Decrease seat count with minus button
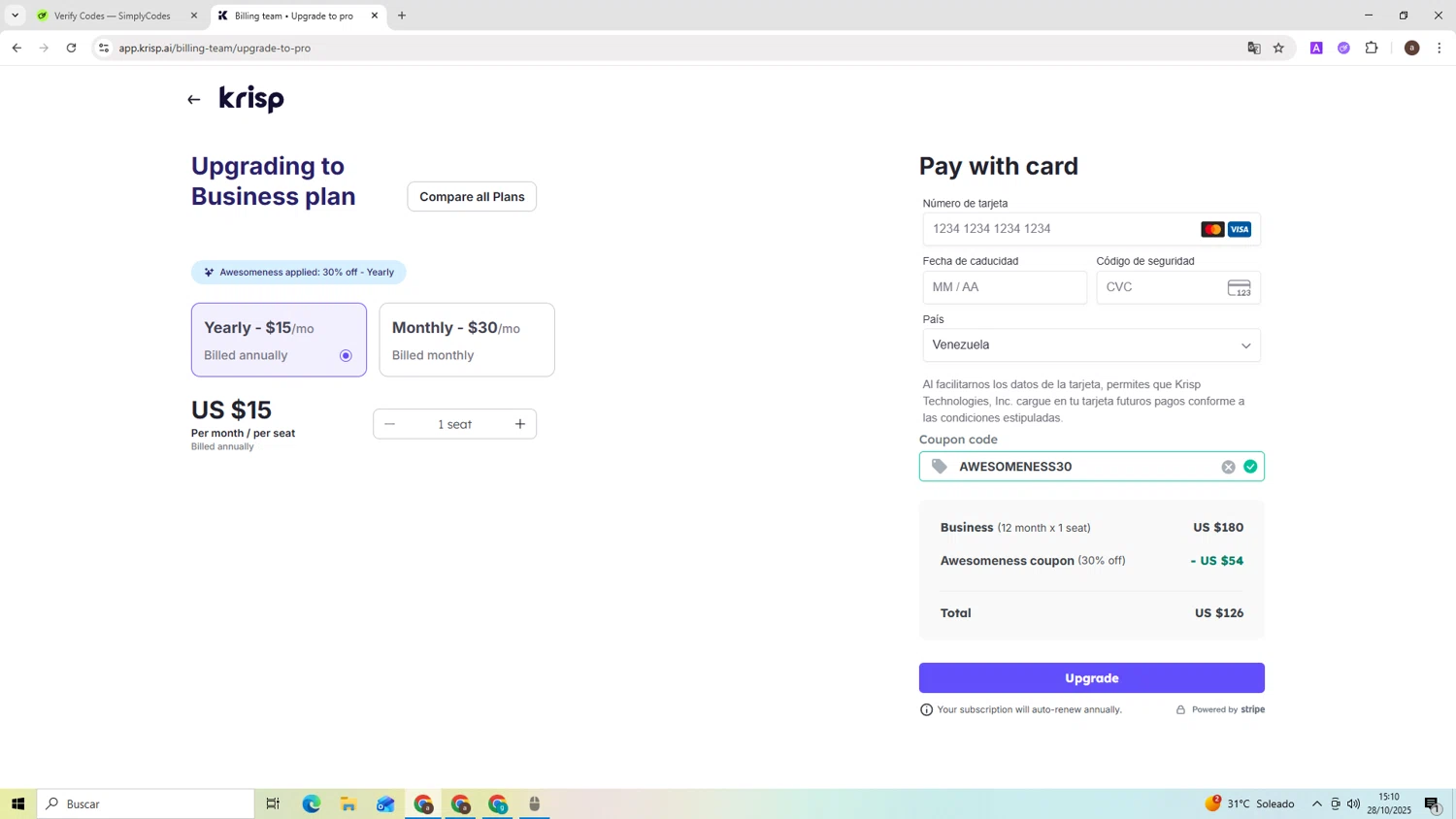The height and width of the screenshot is (819, 1456). [x=390, y=424]
